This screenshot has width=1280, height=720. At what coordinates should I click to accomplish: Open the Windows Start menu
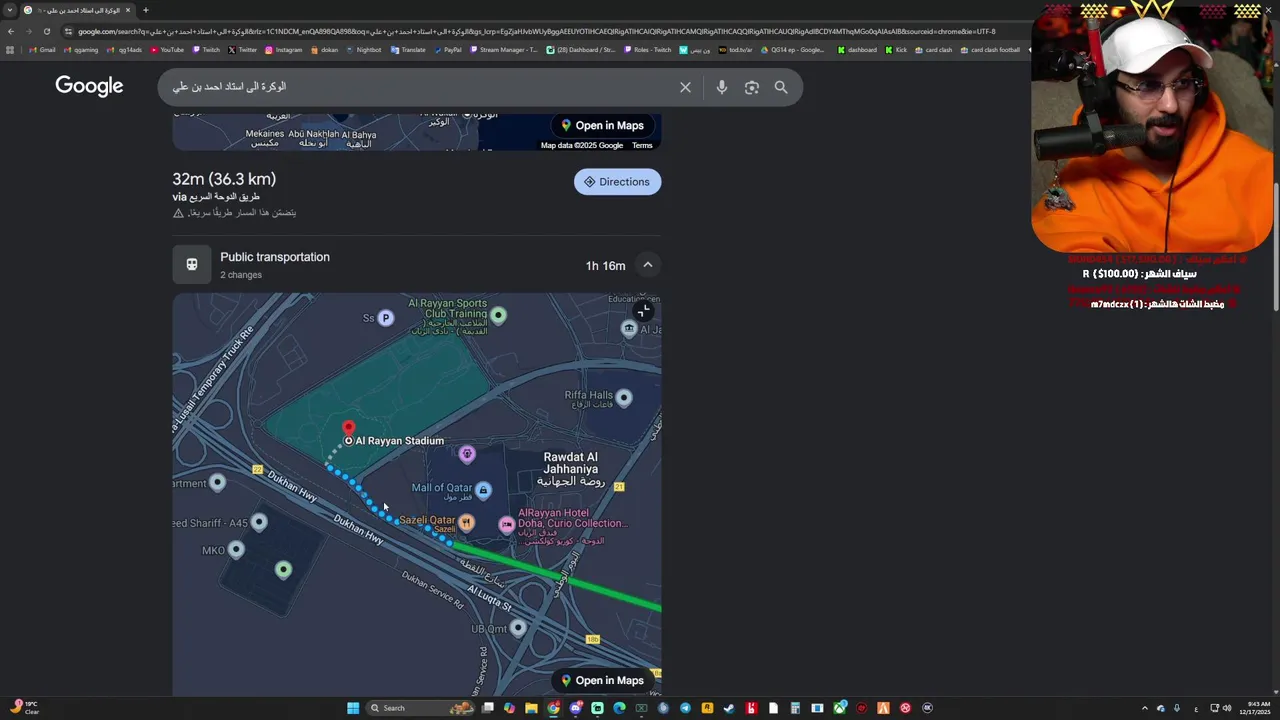(353, 708)
